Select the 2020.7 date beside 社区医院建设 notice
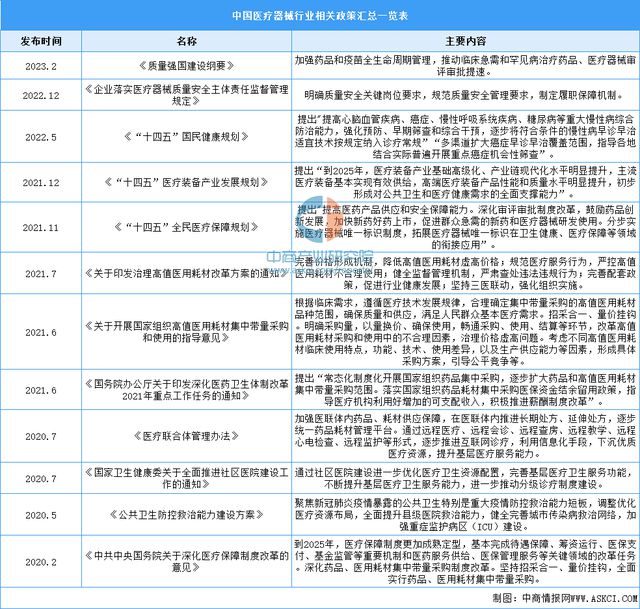 (41, 478)
